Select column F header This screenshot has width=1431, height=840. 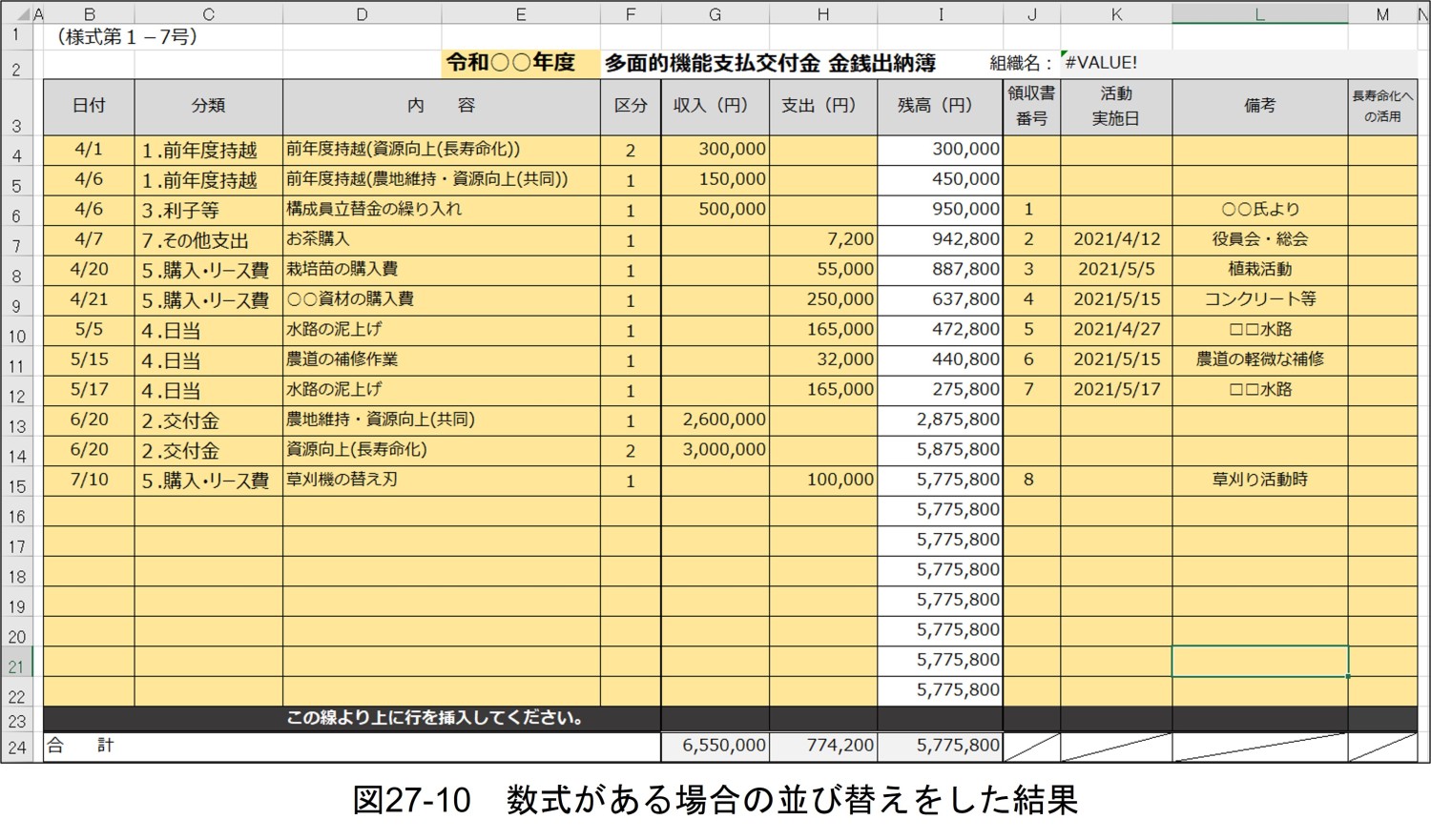pyautogui.click(x=631, y=15)
